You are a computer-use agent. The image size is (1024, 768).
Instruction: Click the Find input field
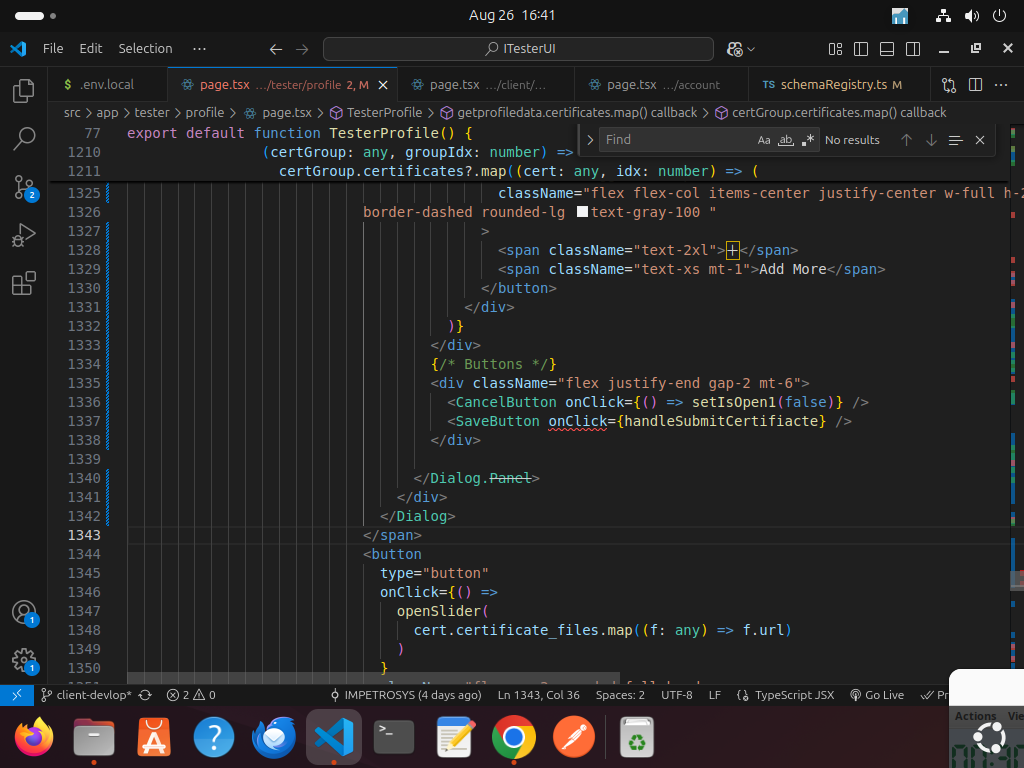tap(675, 140)
